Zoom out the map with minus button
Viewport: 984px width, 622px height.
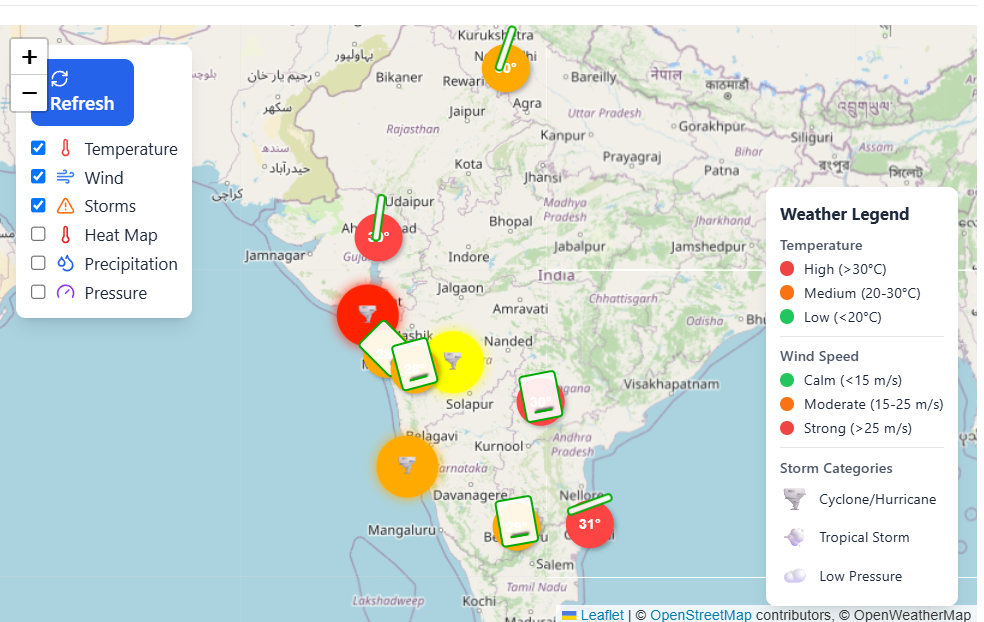click(29, 93)
